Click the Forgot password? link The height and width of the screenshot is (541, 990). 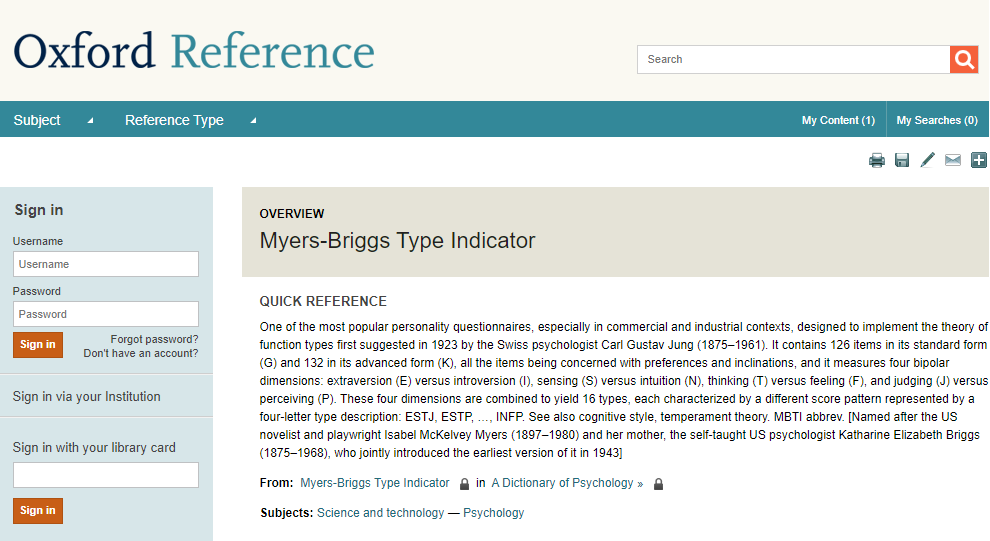click(x=154, y=340)
